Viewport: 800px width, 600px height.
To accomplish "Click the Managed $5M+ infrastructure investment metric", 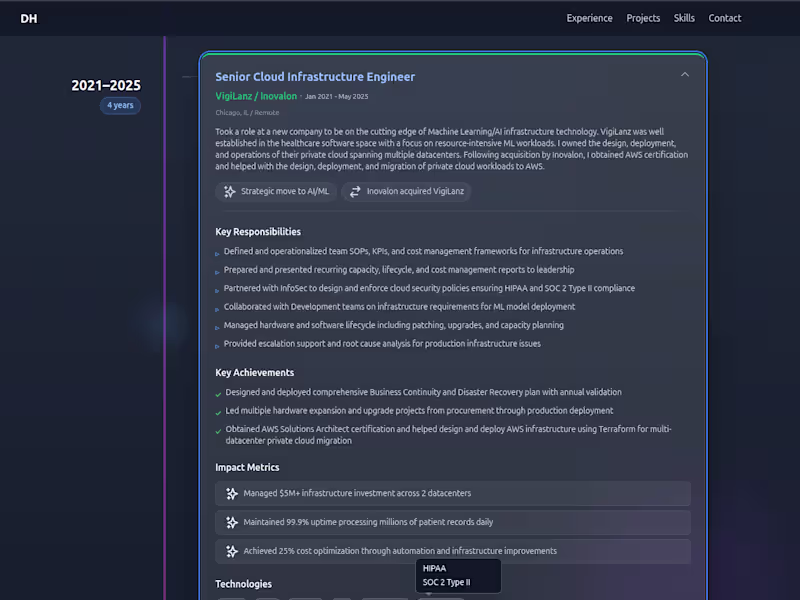I will [453, 493].
